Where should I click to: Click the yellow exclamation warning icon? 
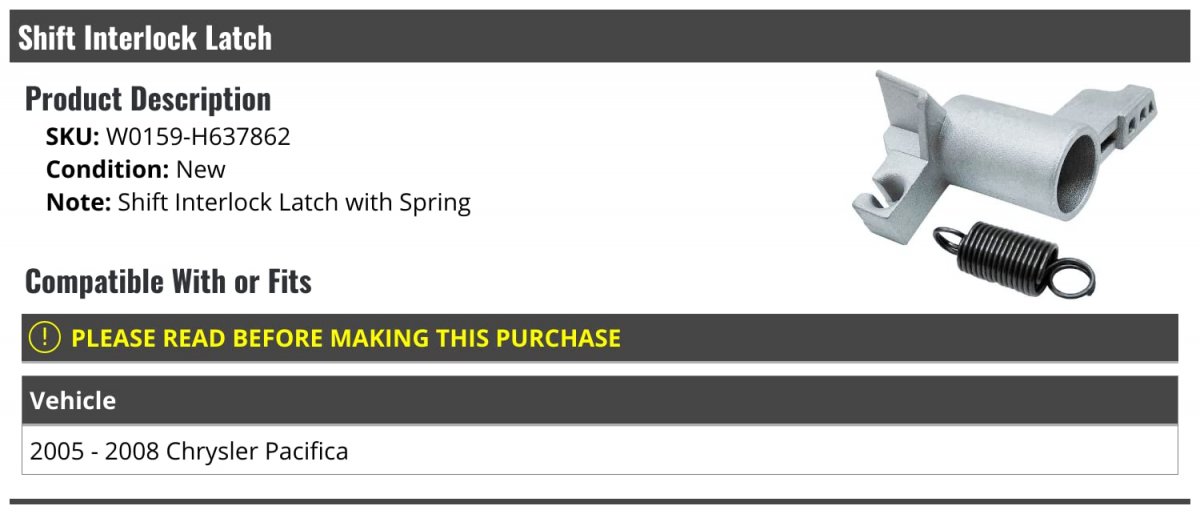click(46, 337)
